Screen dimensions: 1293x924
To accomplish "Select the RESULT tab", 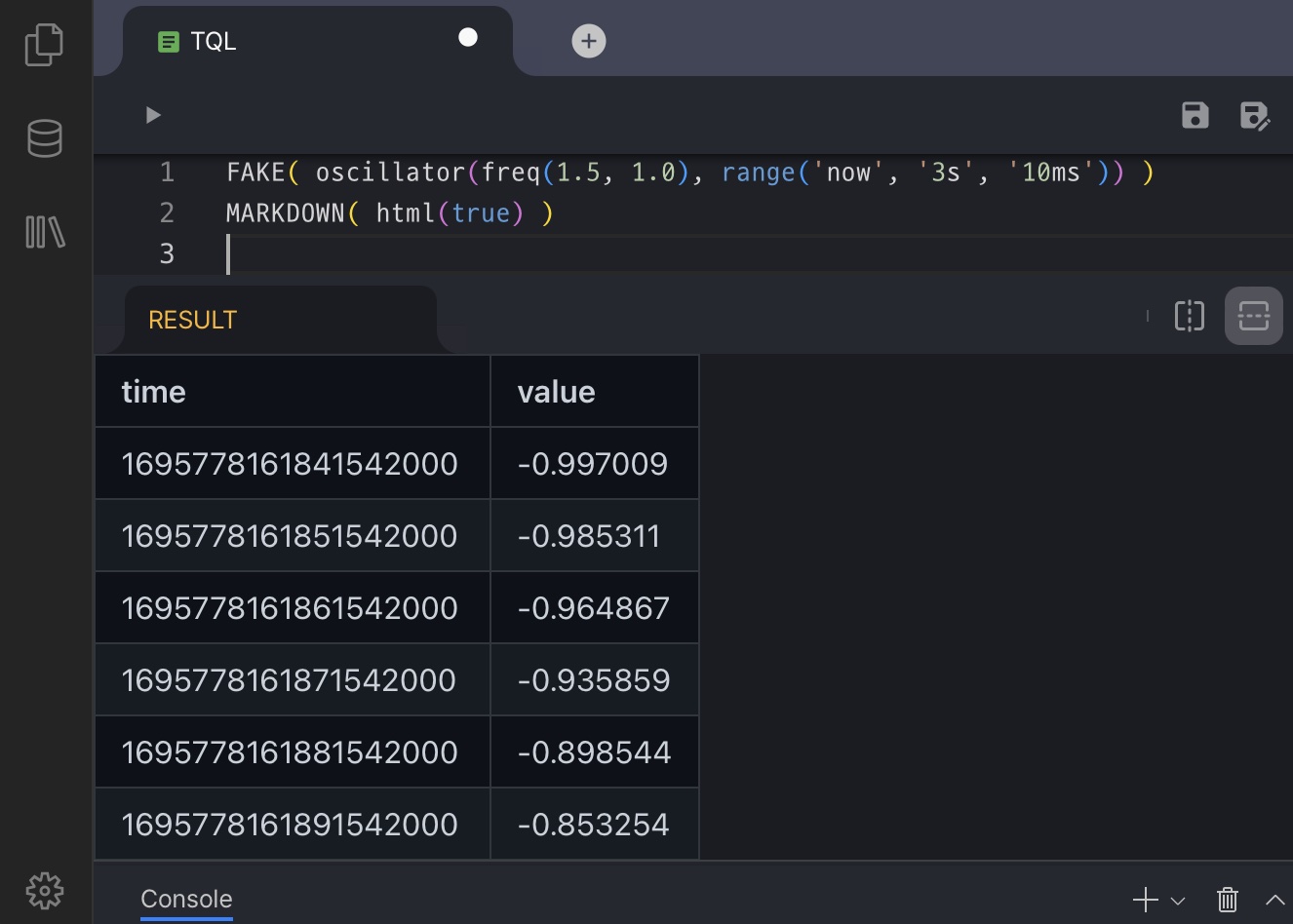I will pos(192,320).
